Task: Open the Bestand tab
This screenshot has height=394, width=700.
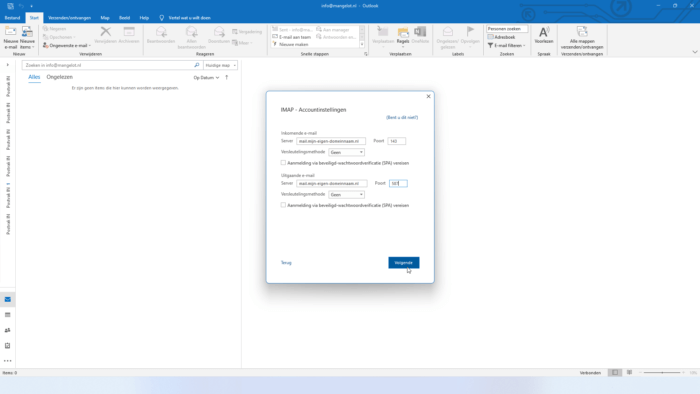Action: (12, 18)
